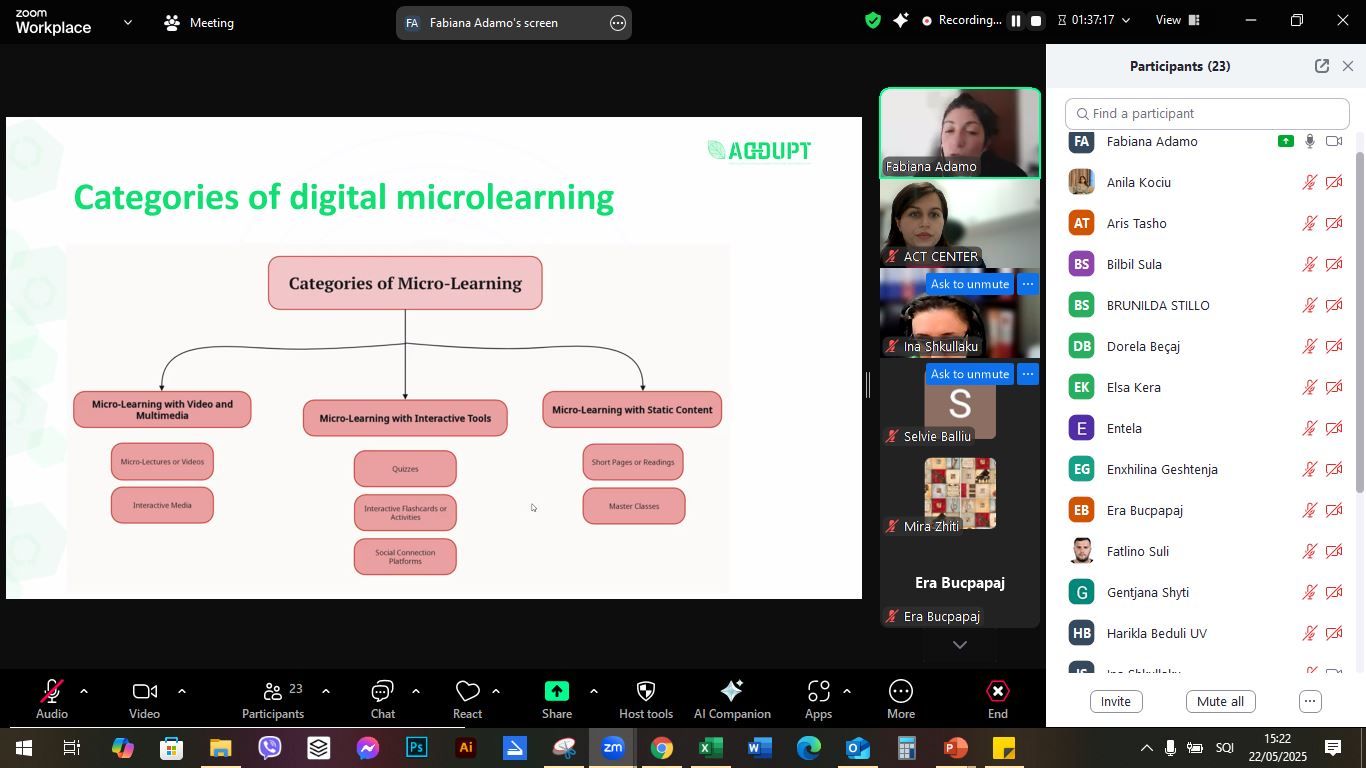Toggle the Video camera on
Image resolution: width=1366 pixels, height=768 pixels.
pos(144,699)
